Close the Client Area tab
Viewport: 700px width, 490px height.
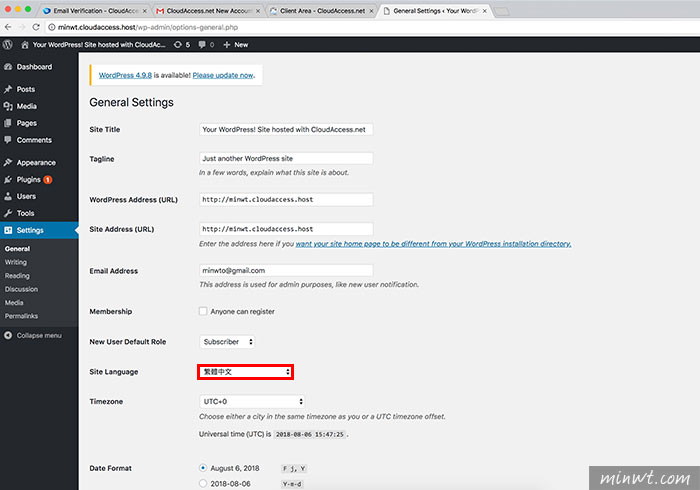coord(371,11)
